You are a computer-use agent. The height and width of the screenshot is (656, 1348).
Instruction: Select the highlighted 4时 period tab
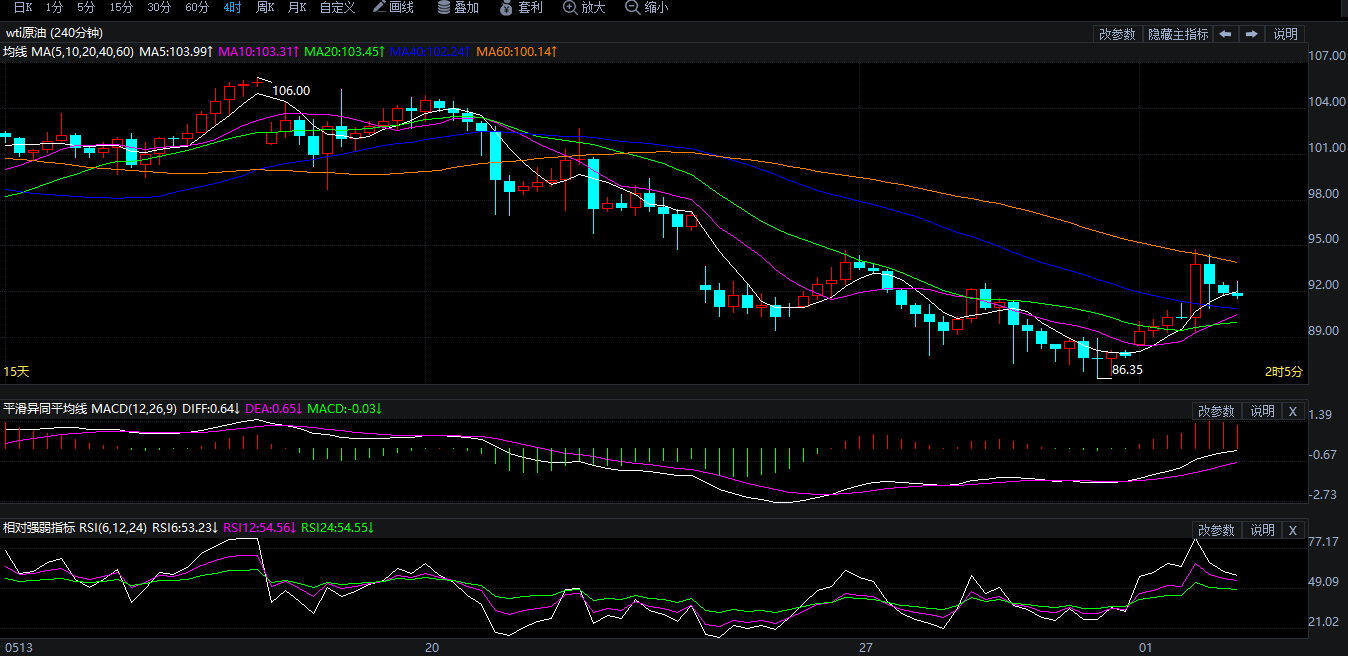[x=232, y=7]
